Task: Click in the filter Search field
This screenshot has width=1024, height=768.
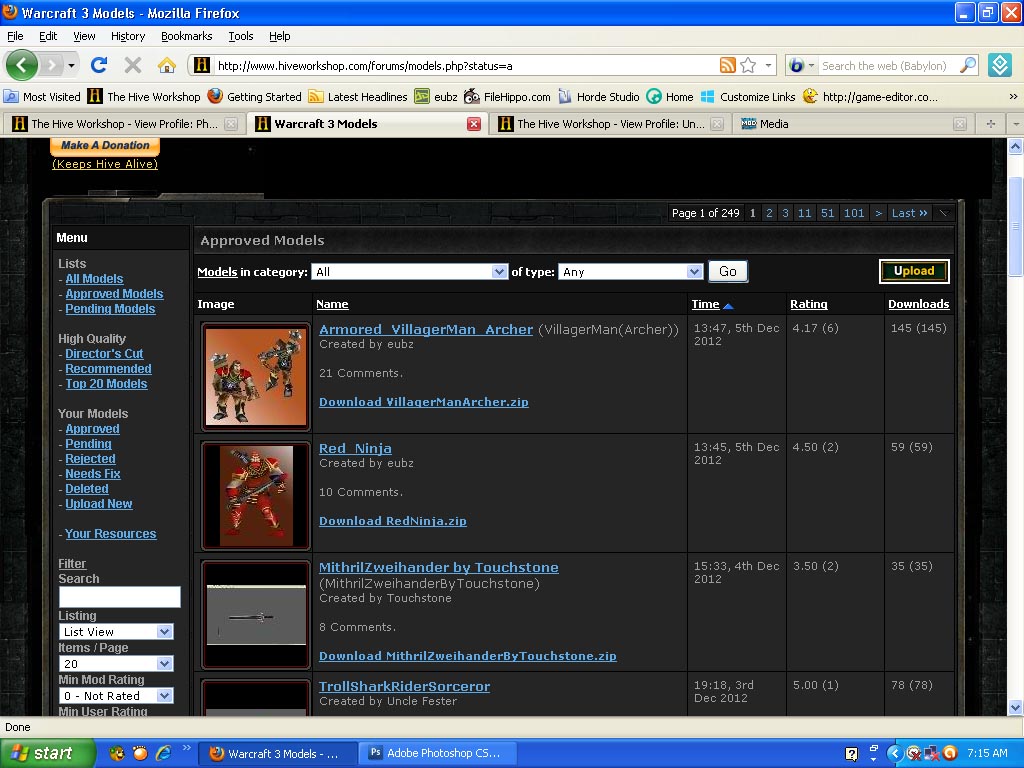Action: click(120, 597)
